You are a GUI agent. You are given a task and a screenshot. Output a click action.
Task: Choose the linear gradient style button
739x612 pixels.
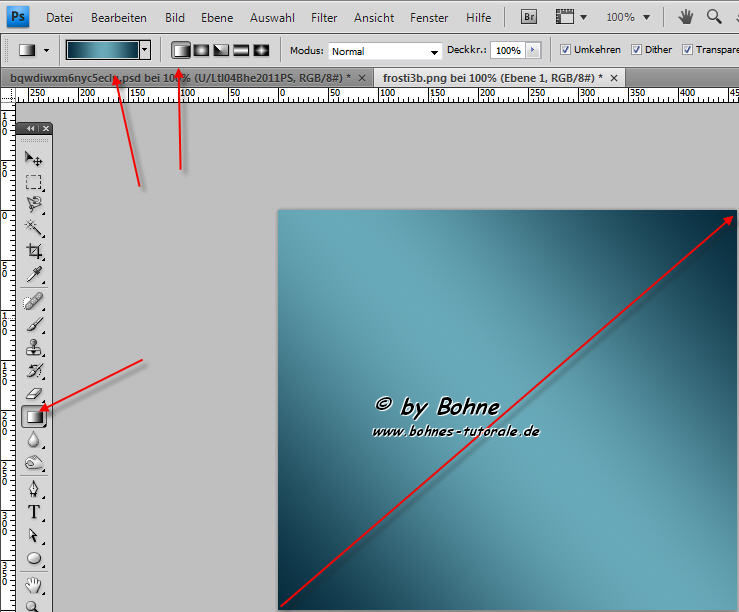181,50
